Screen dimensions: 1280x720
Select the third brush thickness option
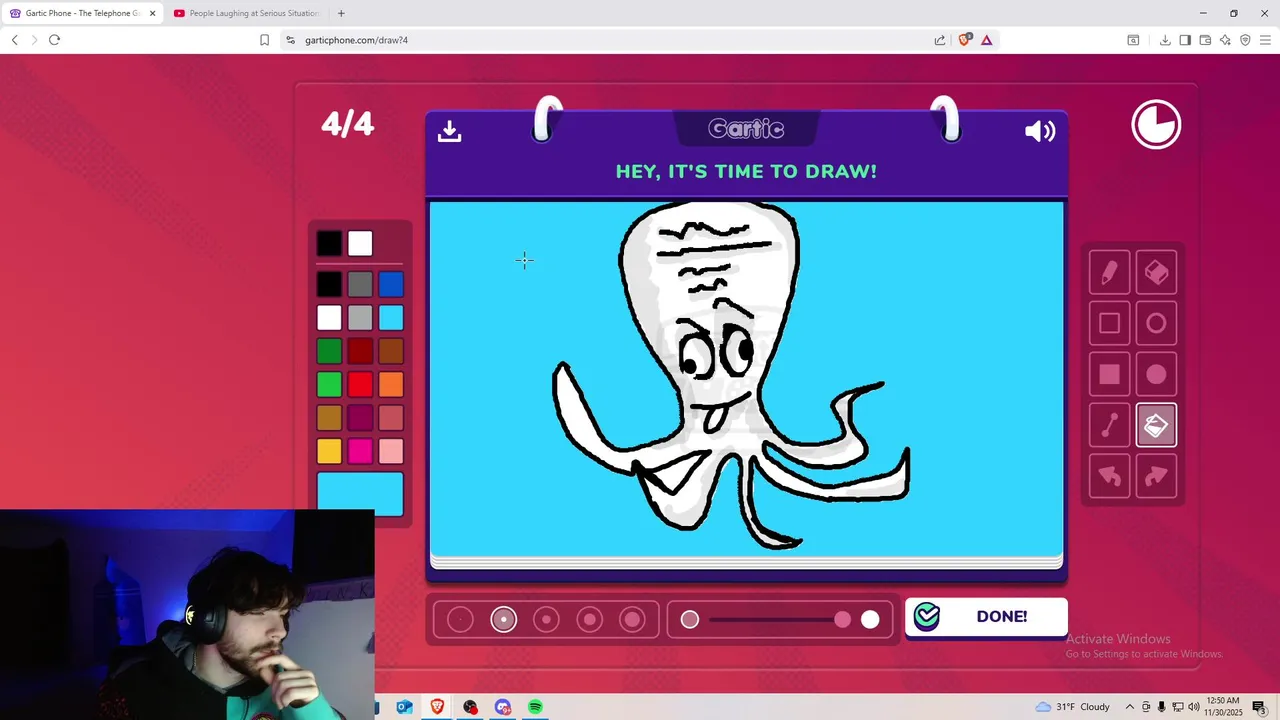[546, 620]
